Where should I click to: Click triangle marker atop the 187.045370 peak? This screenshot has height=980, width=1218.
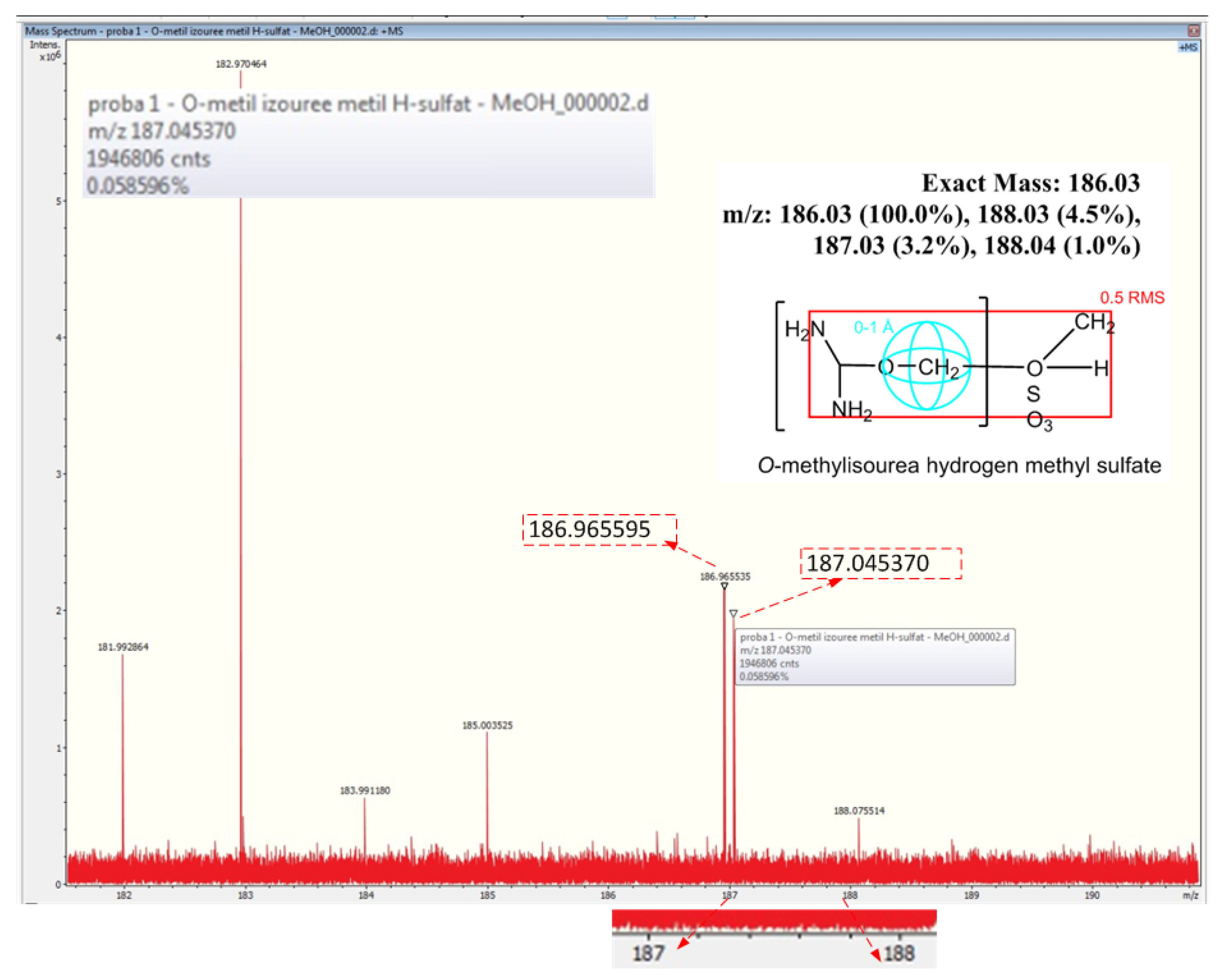[x=733, y=614]
